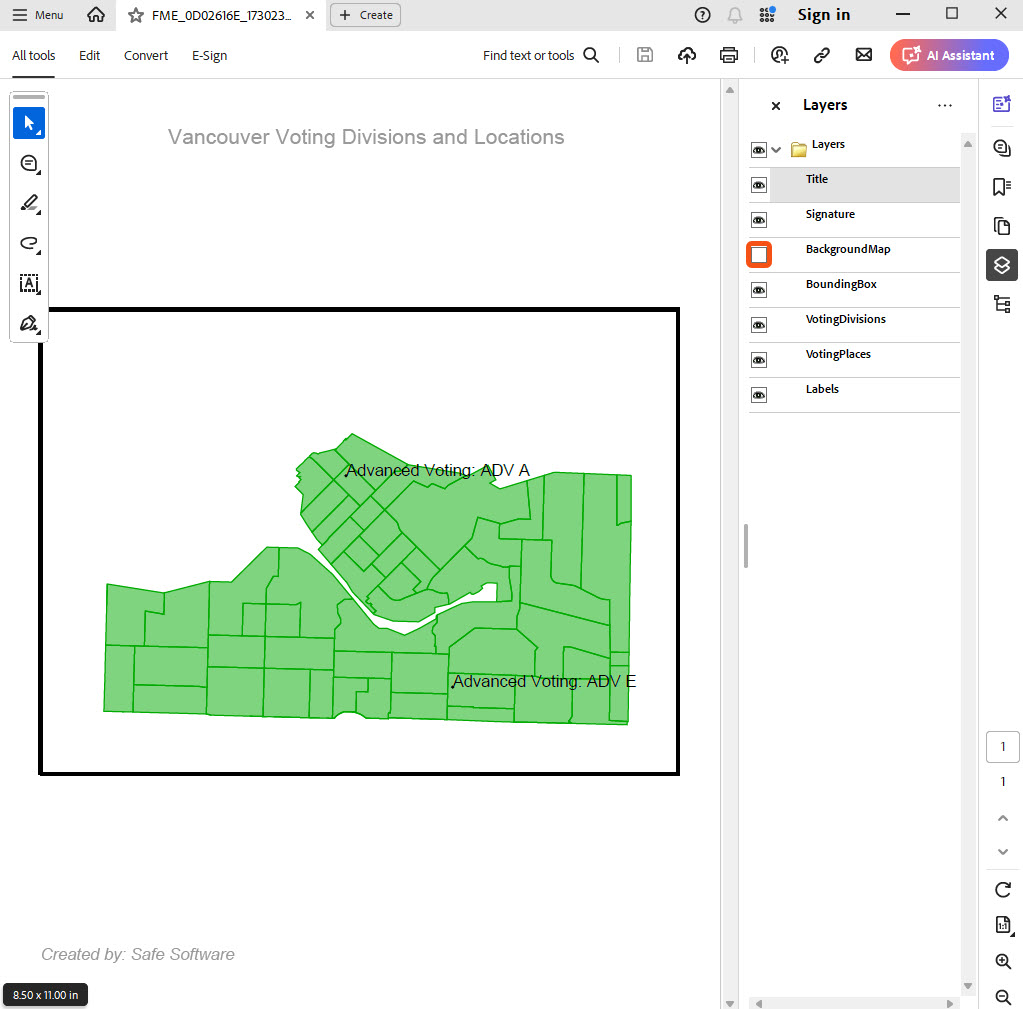This screenshot has width=1023, height=1009.
Task: Open the Layers panel options menu
Action: (x=944, y=105)
